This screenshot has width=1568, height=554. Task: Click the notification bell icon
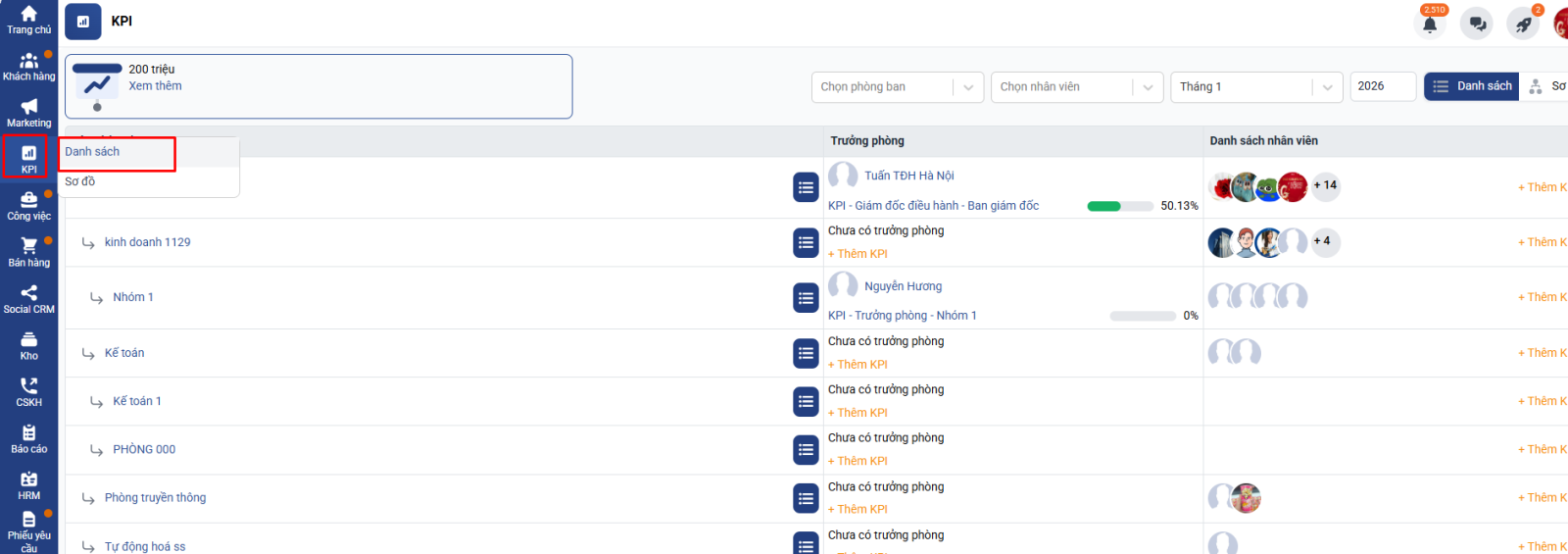[x=1430, y=24]
